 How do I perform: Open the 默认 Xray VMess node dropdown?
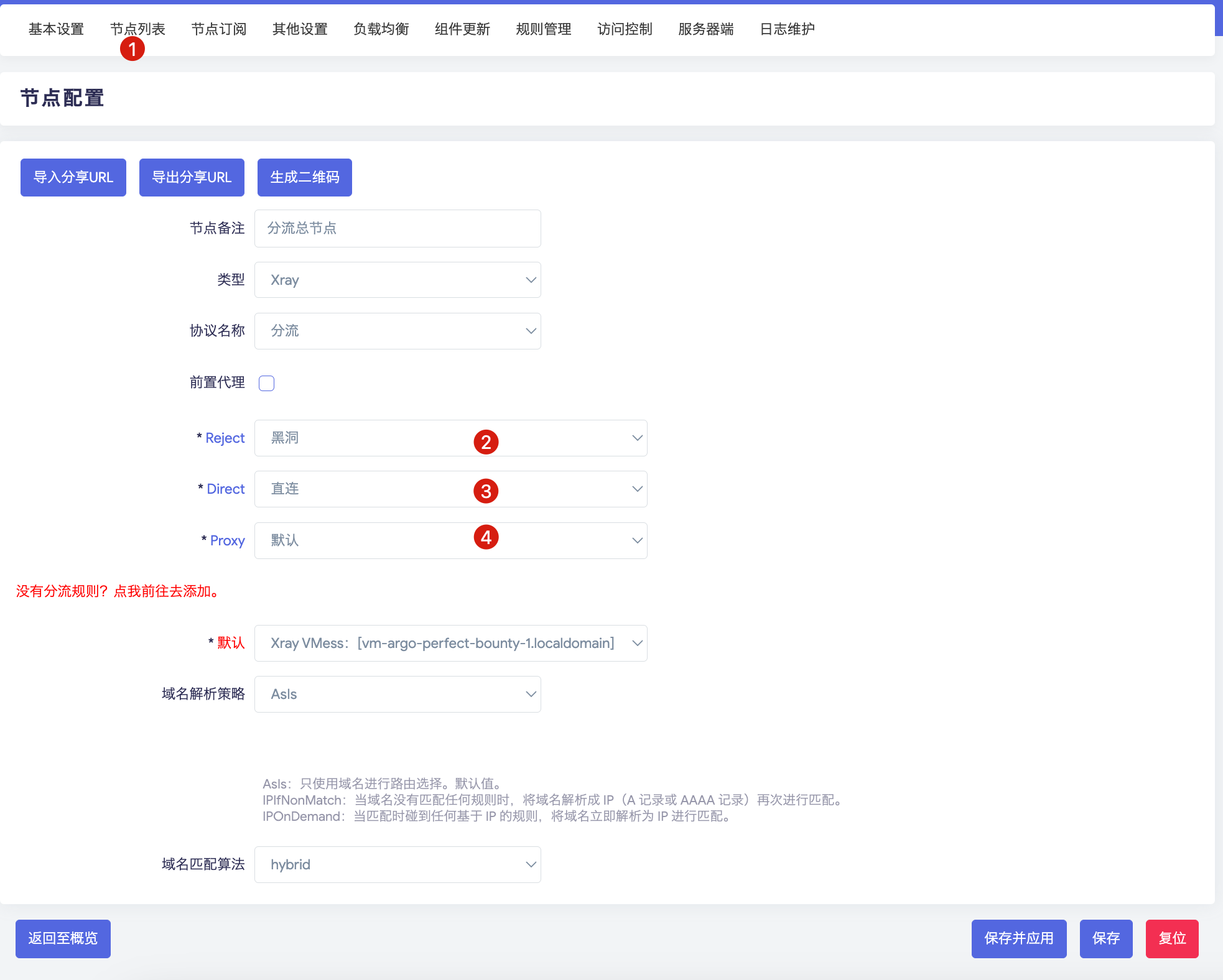[x=450, y=643]
